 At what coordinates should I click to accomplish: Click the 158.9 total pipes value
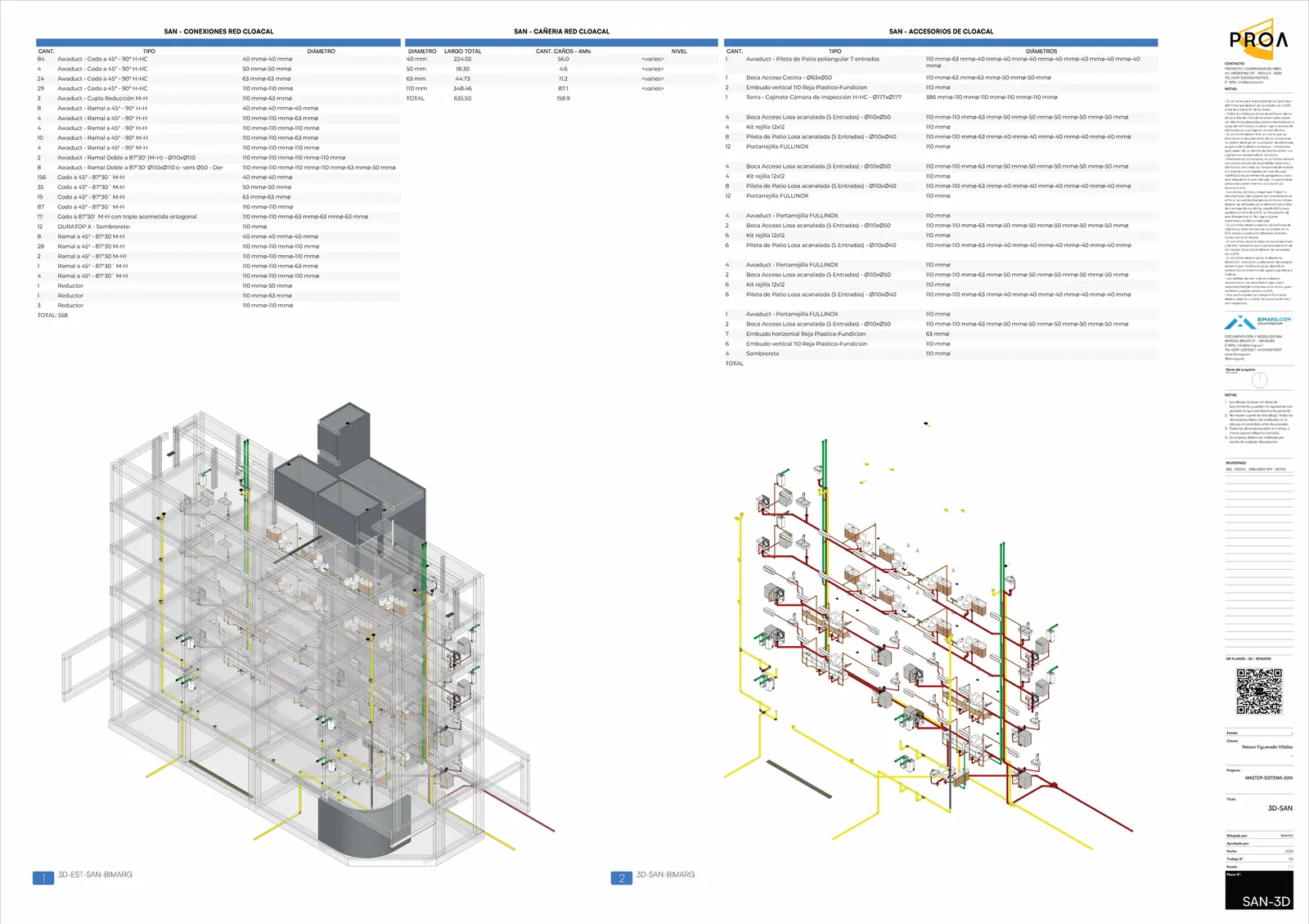[x=563, y=98]
